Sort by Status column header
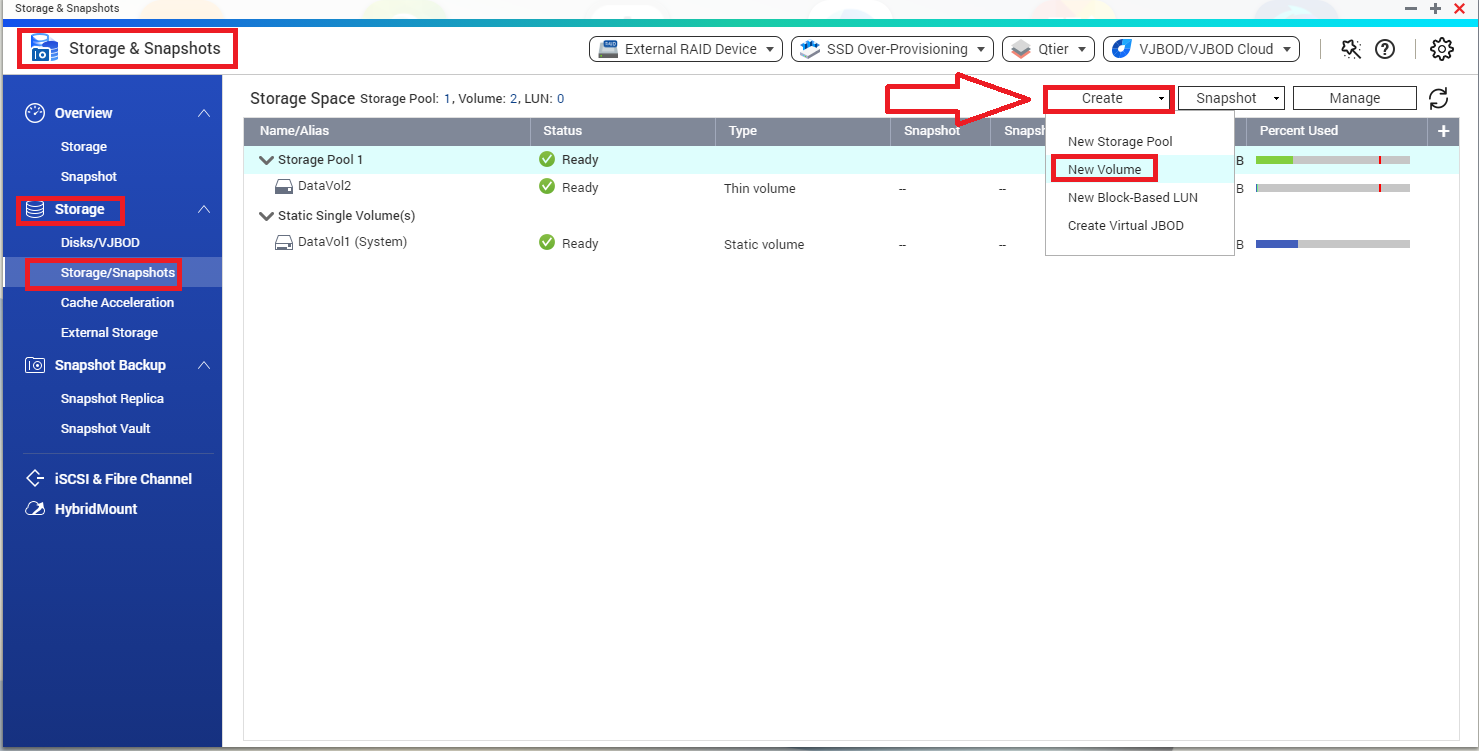 click(623, 131)
